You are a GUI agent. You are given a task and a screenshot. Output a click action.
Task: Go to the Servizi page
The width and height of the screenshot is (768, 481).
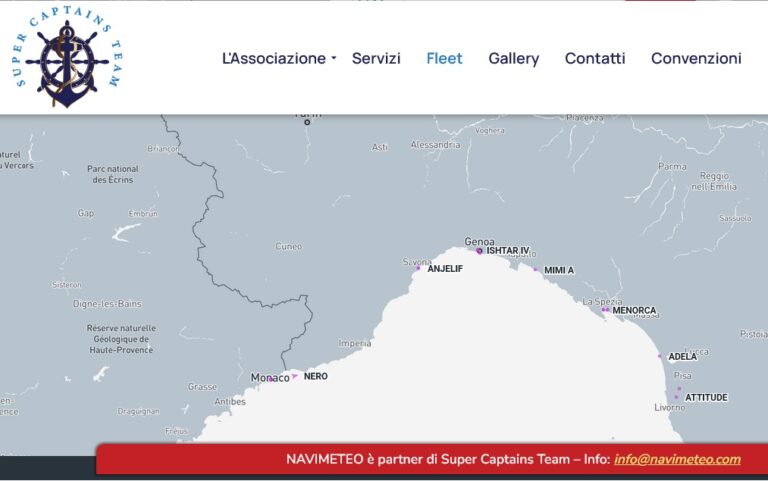point(376,58)
